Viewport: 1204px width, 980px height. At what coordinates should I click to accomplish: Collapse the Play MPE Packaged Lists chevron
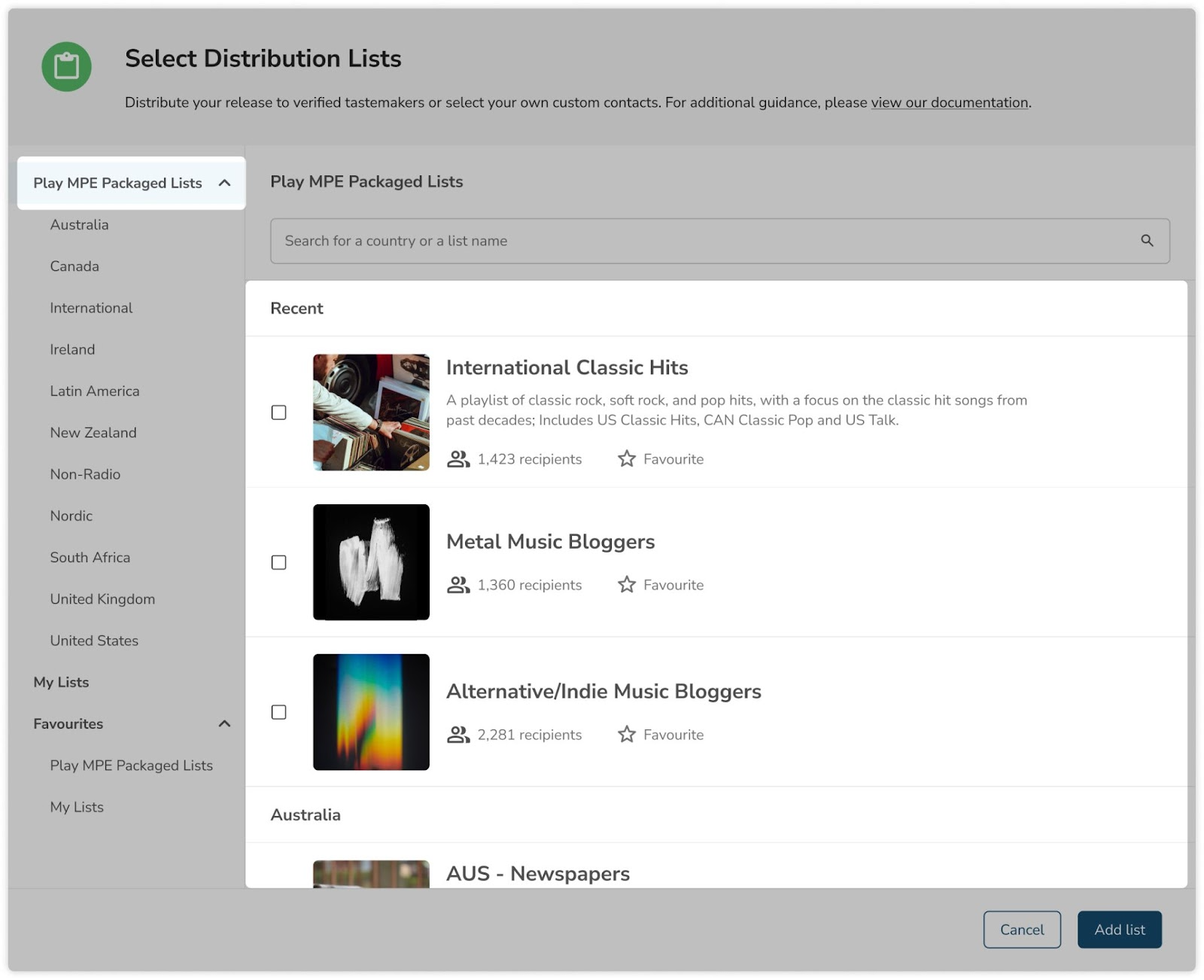(224, 183)
